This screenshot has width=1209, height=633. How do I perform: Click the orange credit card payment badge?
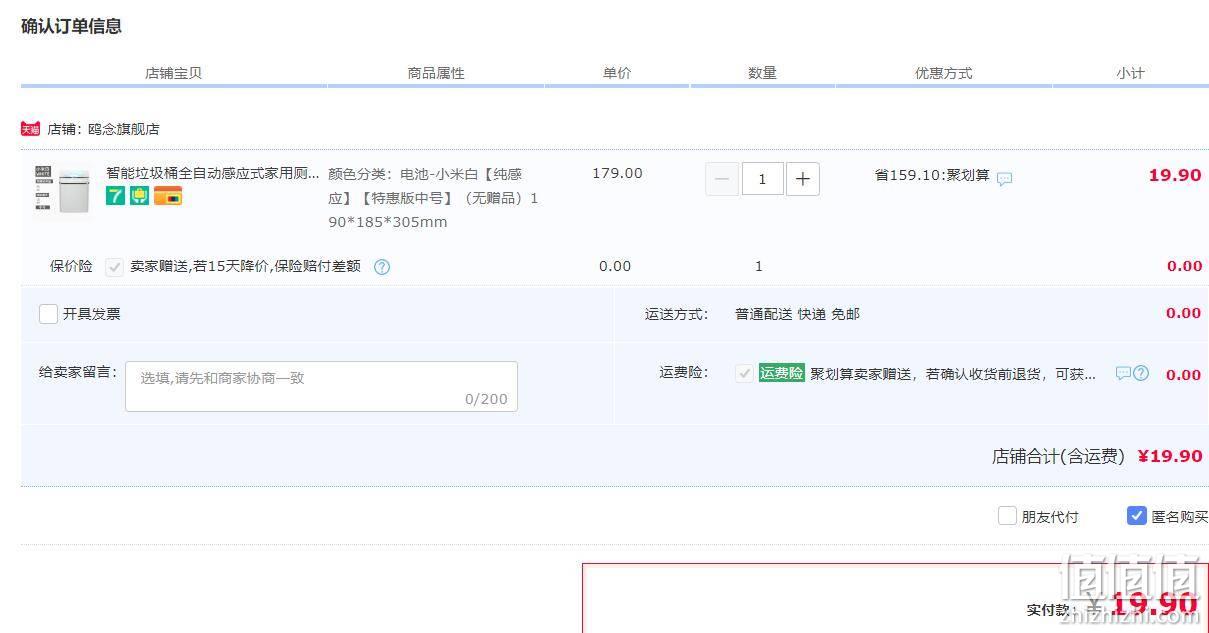[x=168, y=196]
